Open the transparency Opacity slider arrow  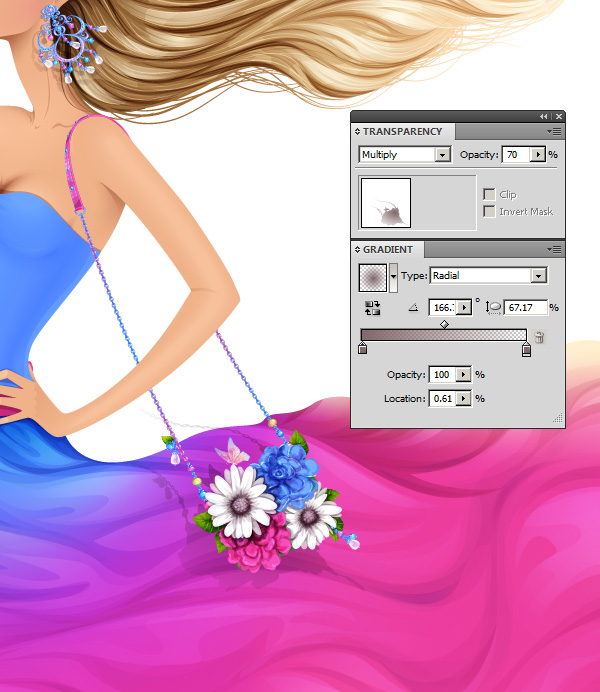(x=538, y=155)
